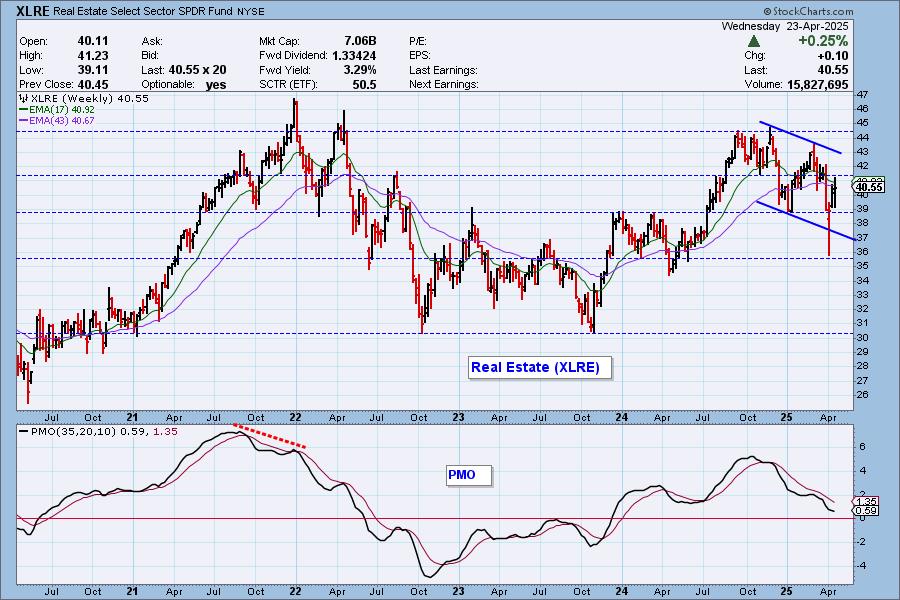Click the +0.25% percent change value
The image size is (900, 600).
tap(823, 41)
